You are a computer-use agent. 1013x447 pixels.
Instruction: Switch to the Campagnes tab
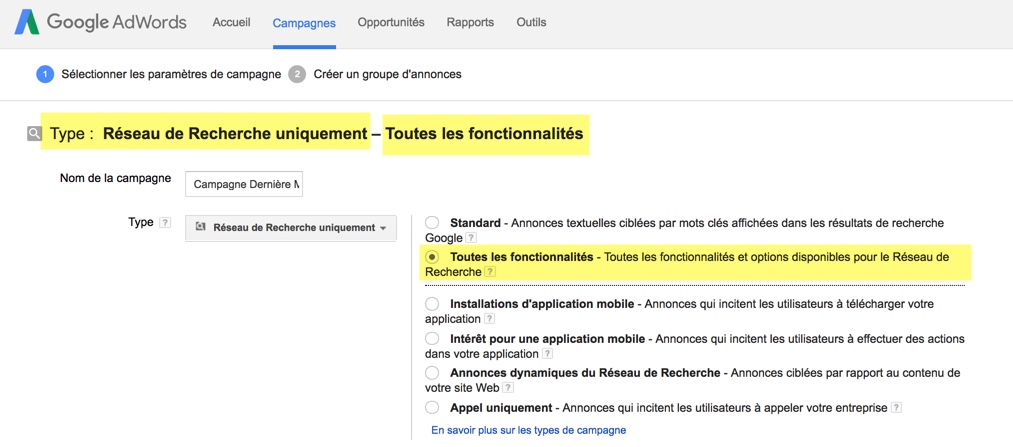[x=304, y=23]
